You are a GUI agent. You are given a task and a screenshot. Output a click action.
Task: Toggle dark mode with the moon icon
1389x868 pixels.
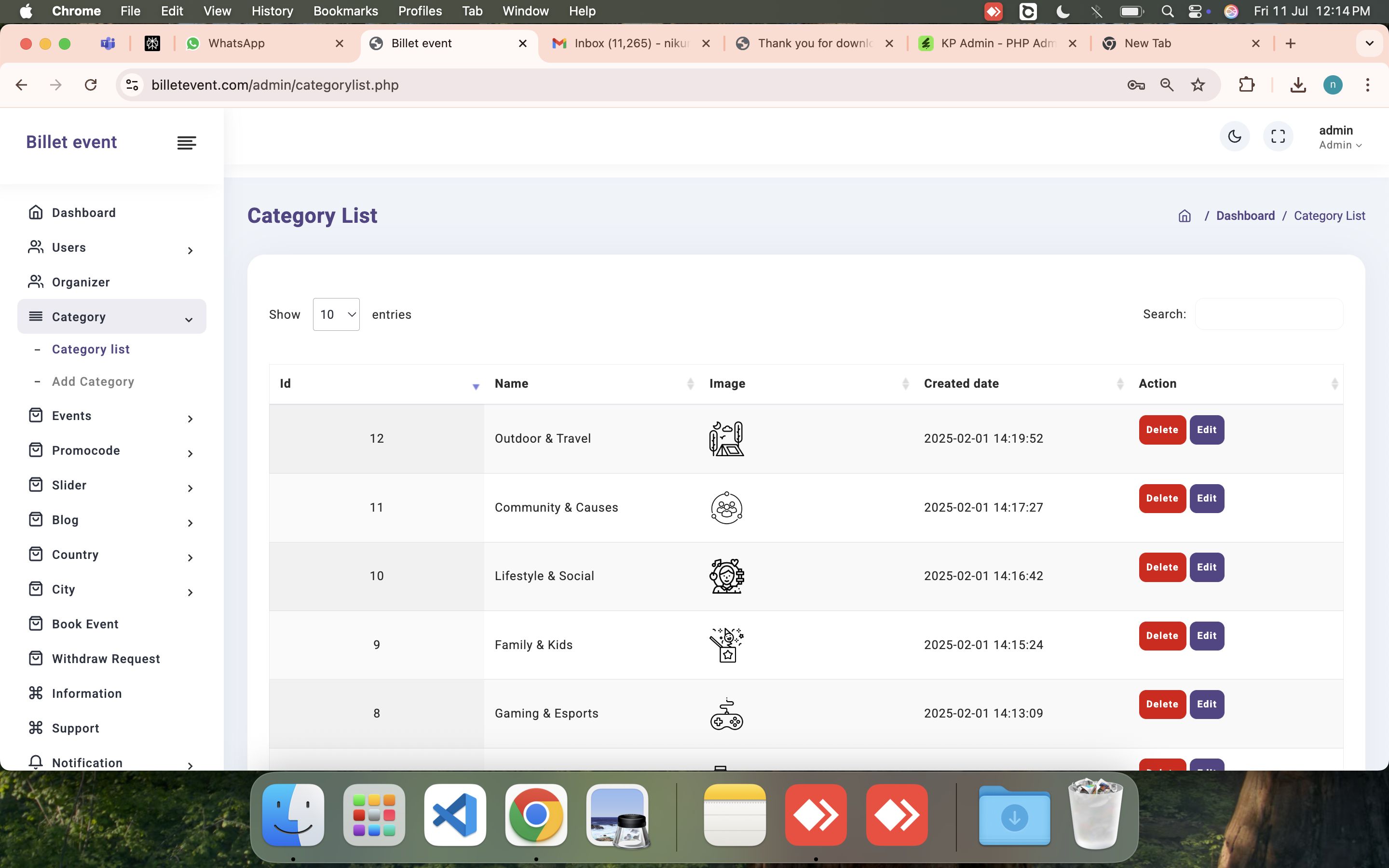pyautogui.click(x=1234, y=136)
